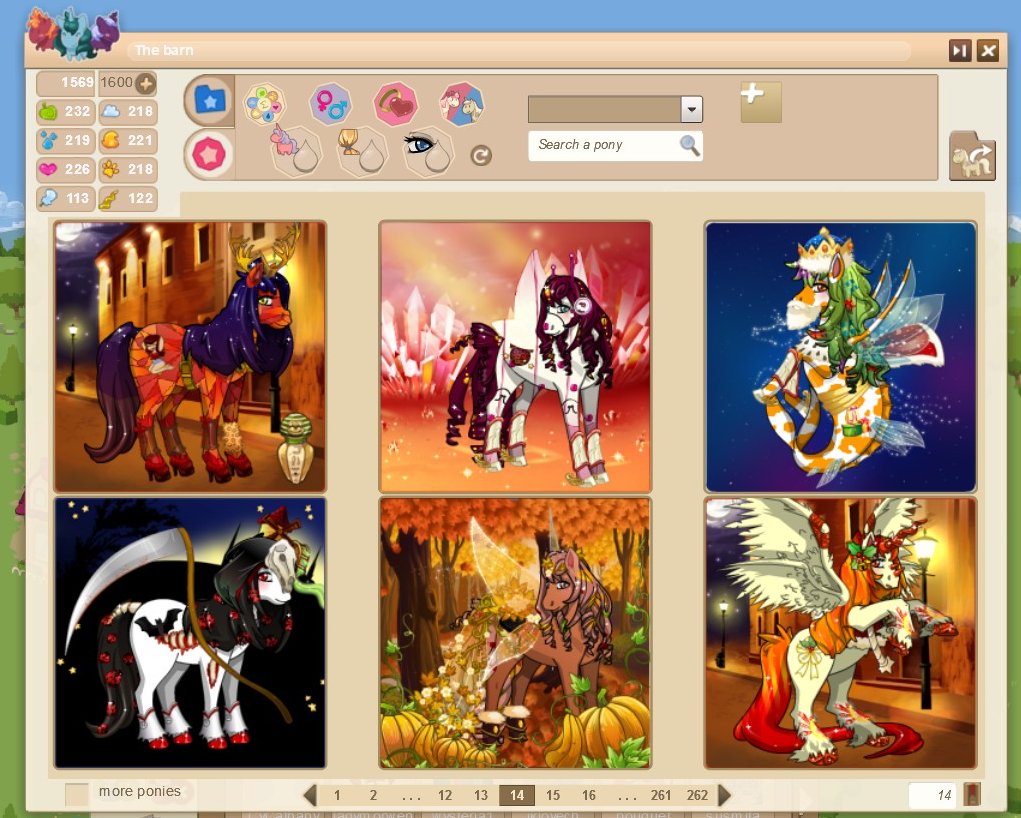The height and width of the screenshot is (818, 1021).
Task: Click the heart and ring breeding filter
Action: [x=395, y=104]
